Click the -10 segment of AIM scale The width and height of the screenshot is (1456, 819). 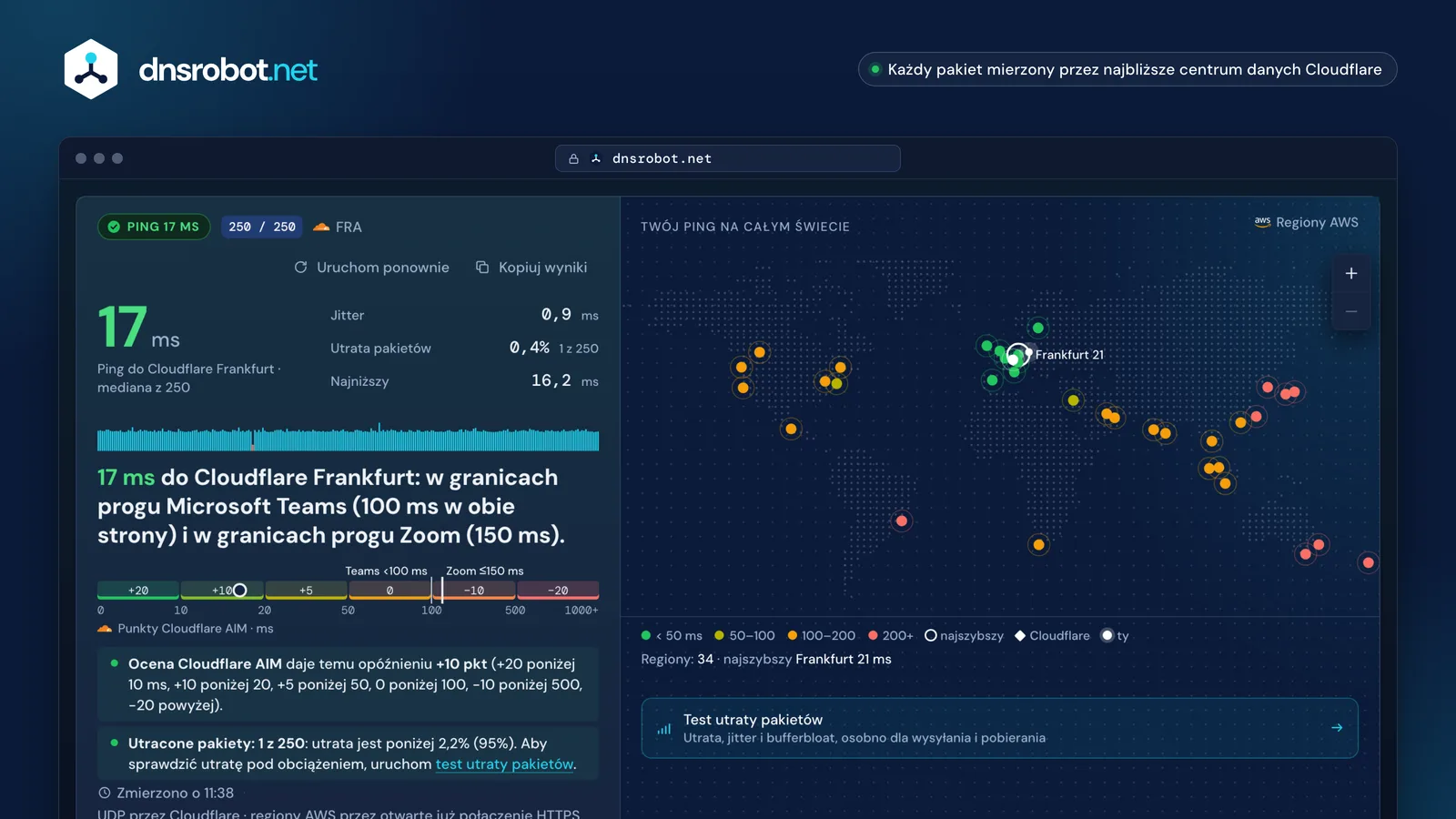point(474,591)
